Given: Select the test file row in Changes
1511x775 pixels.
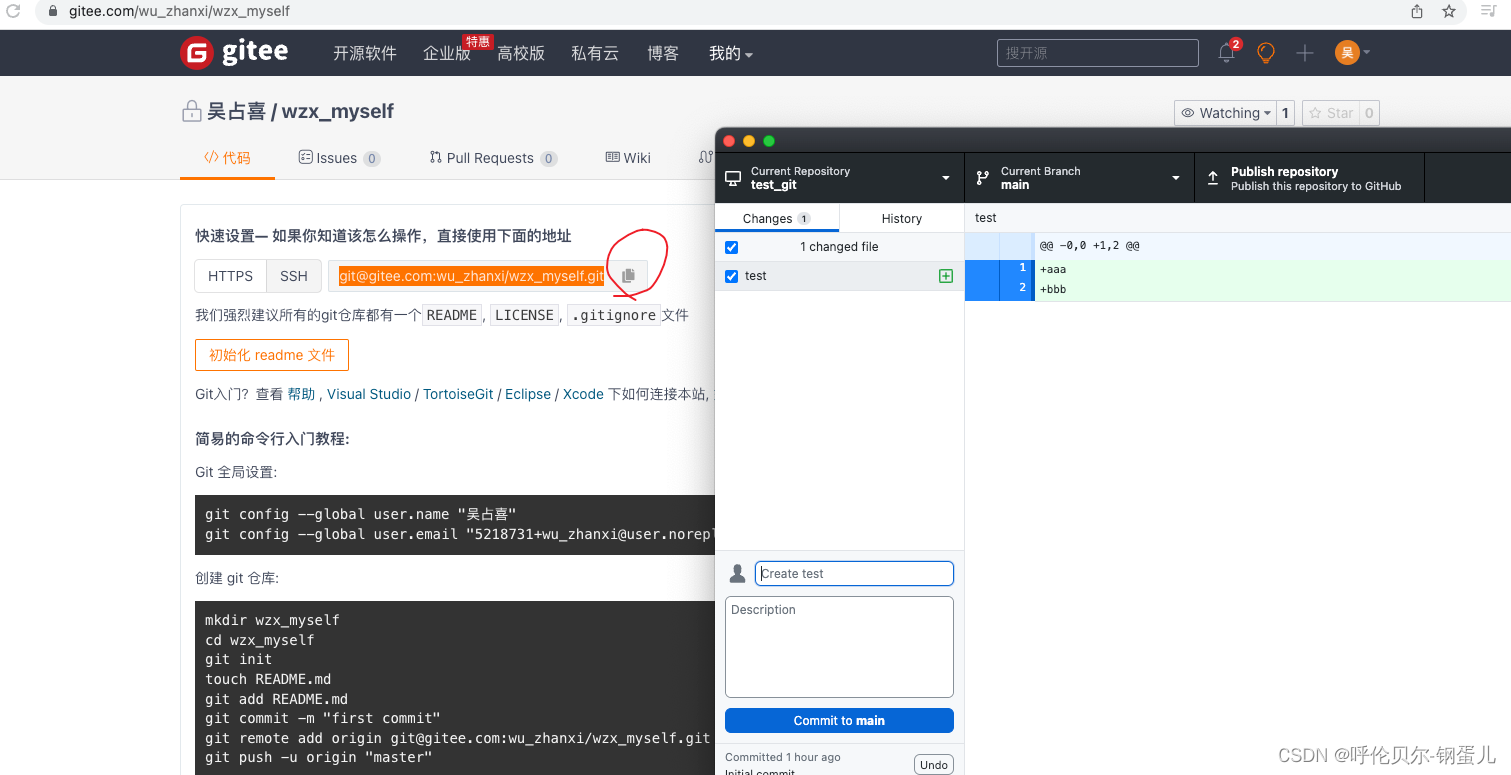Looking at the screenshot, I should (x=839, y=276).
